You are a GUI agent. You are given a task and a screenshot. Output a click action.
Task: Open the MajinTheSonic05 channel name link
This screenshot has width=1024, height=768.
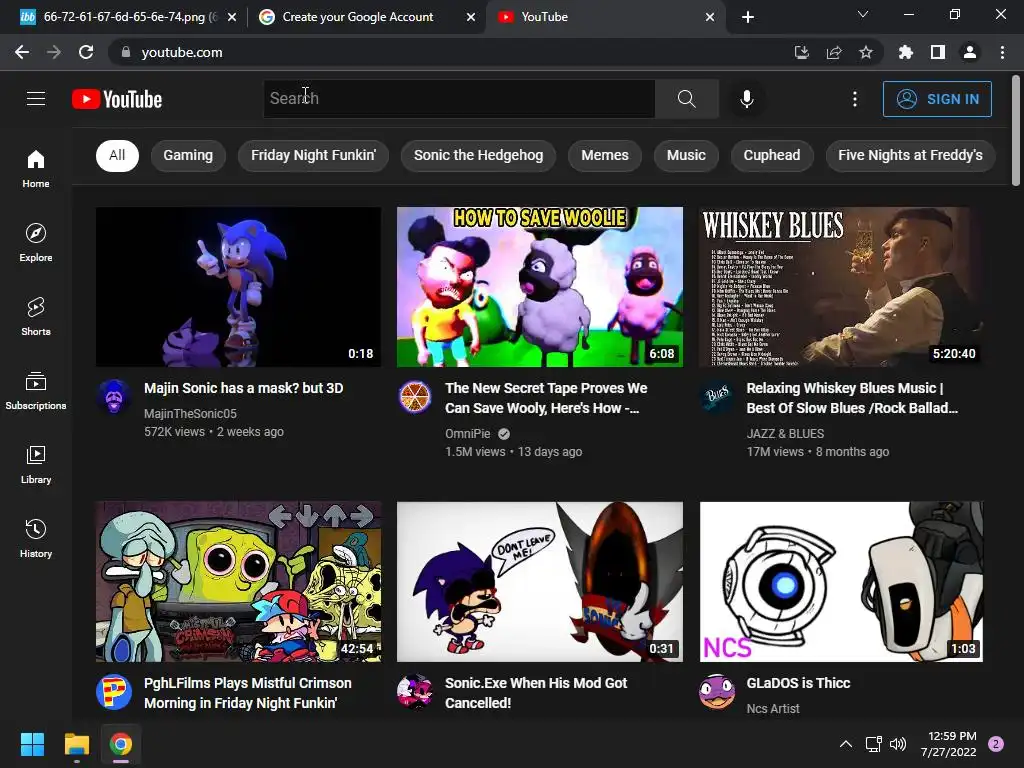(x=190, y=413)
